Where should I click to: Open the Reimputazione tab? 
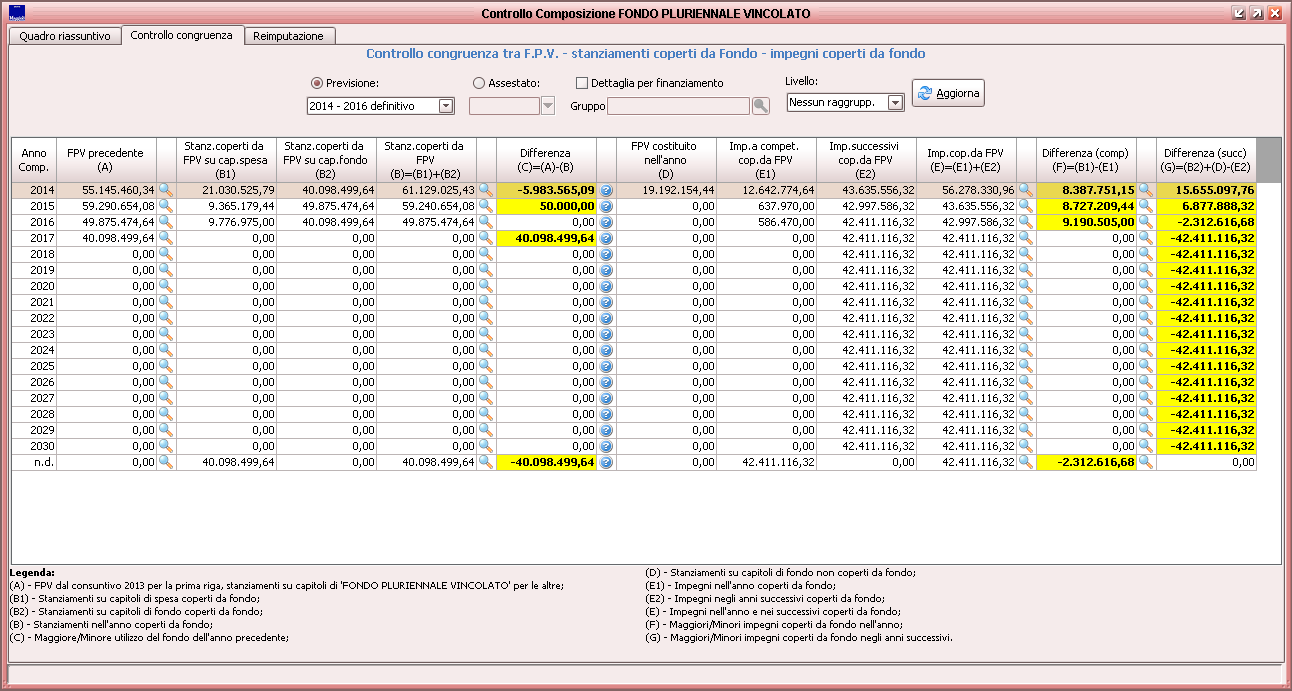click(288, 35)
